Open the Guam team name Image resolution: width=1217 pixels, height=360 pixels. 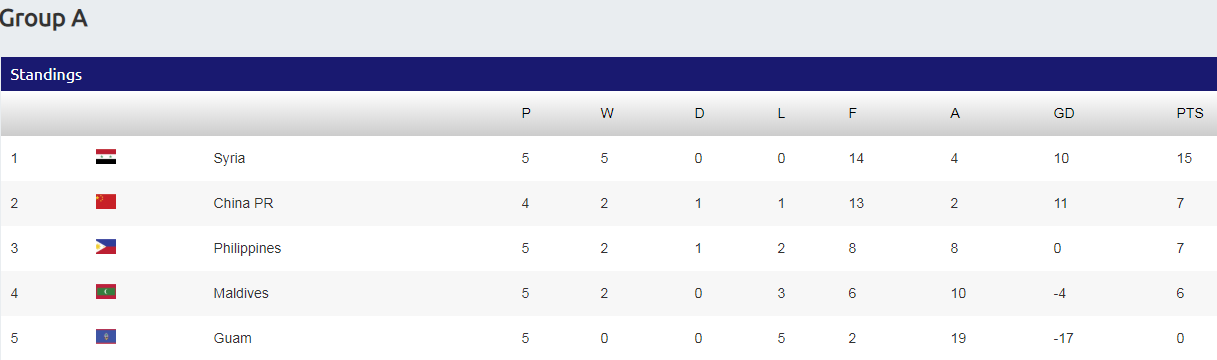232,338
